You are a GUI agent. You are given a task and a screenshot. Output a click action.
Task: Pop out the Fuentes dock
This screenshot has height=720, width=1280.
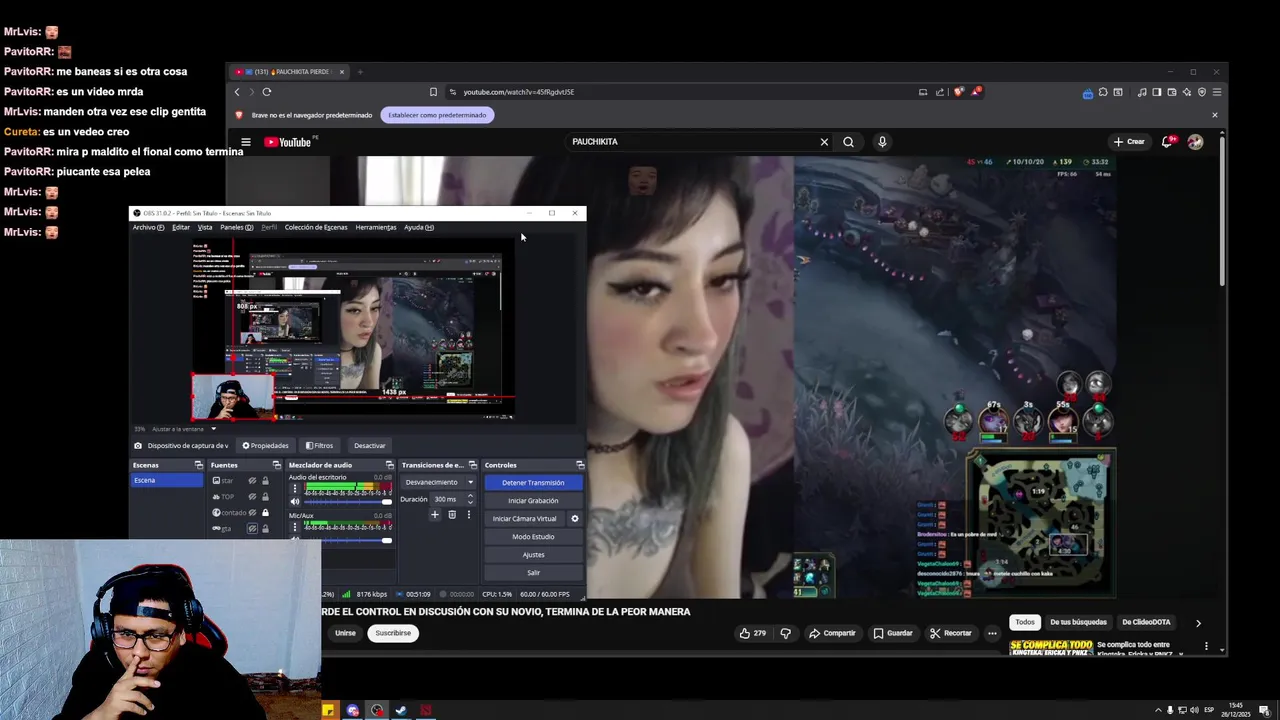tap(277, 465)
